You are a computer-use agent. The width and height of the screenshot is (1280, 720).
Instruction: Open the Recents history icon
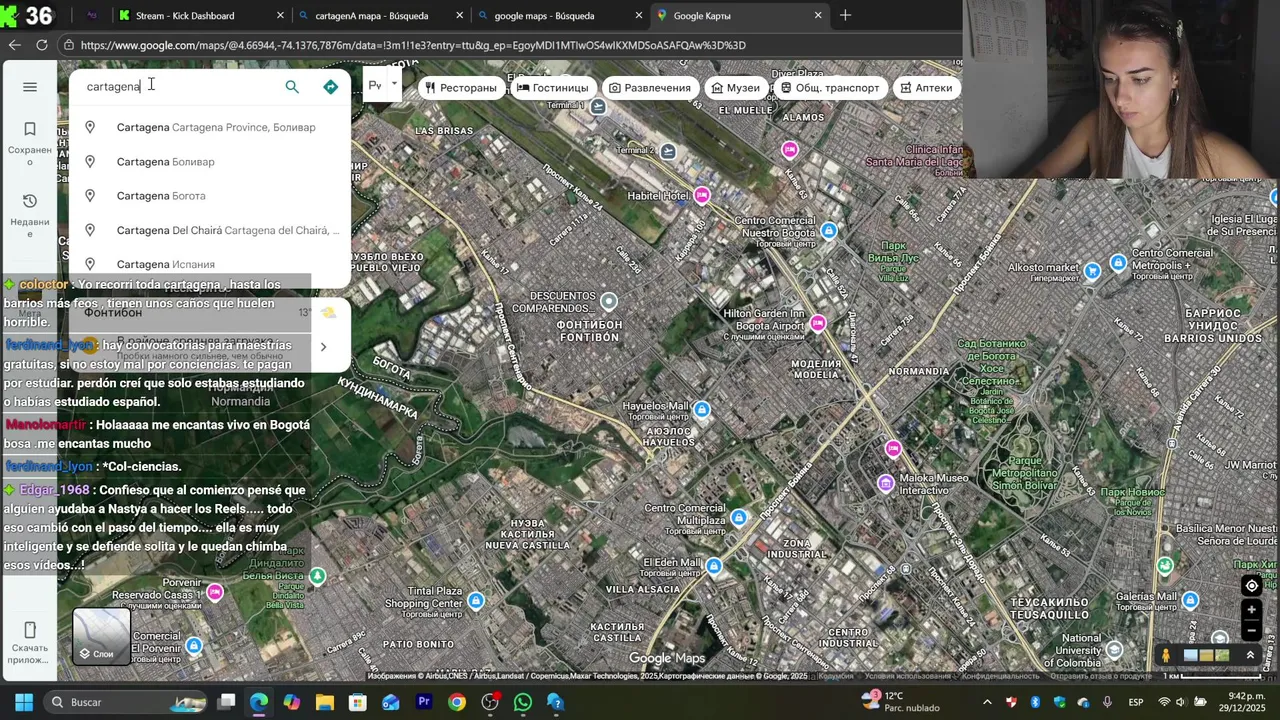(30, 201)
